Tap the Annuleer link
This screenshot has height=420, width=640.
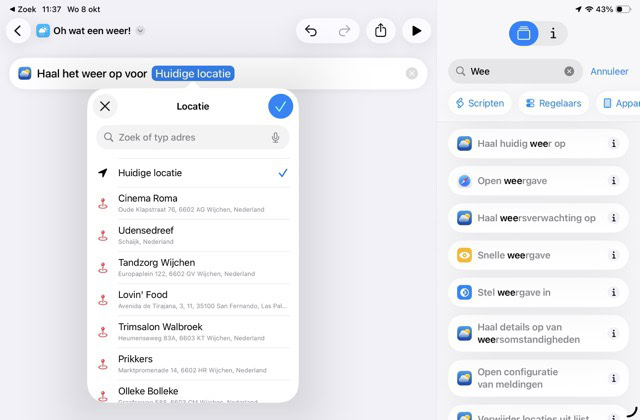609,72
